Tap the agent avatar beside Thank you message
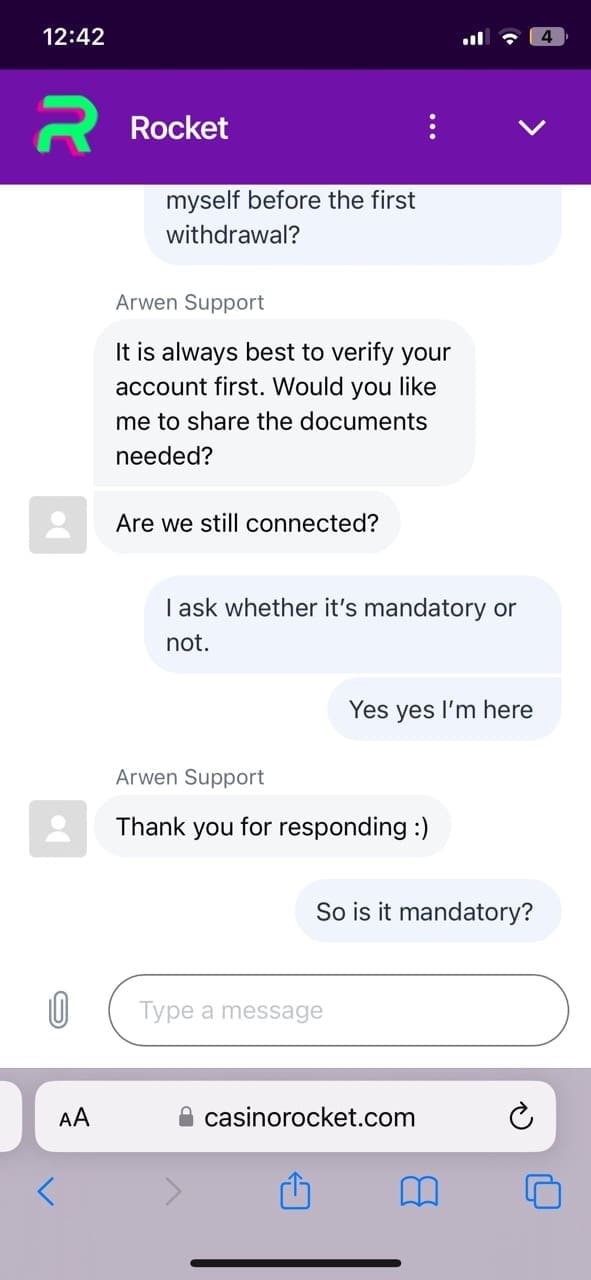The width and height of the screenshot is (591, 1280). coord(58,828)
